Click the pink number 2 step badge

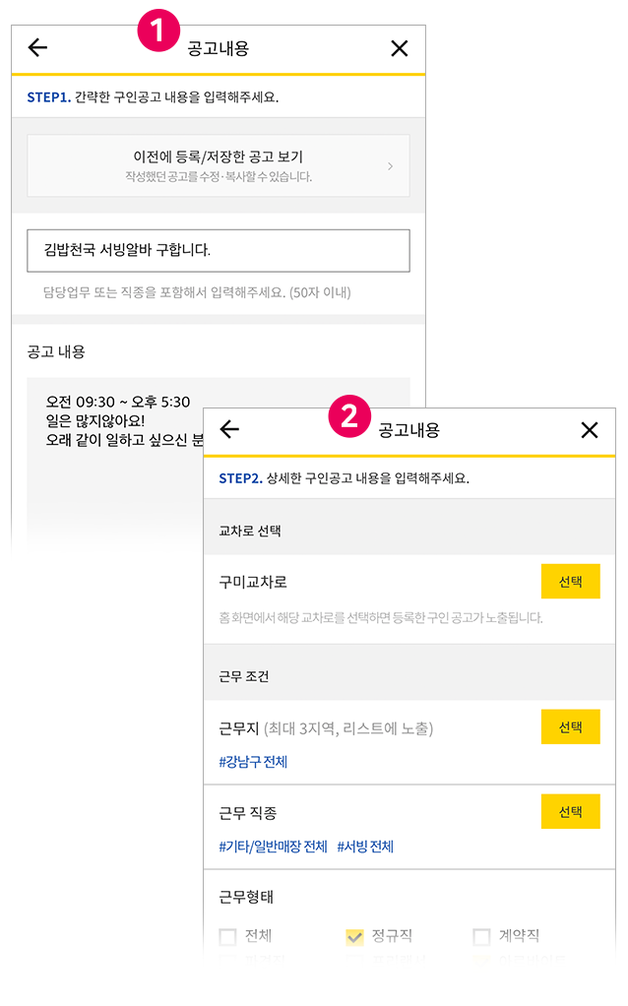pos(350,415)
